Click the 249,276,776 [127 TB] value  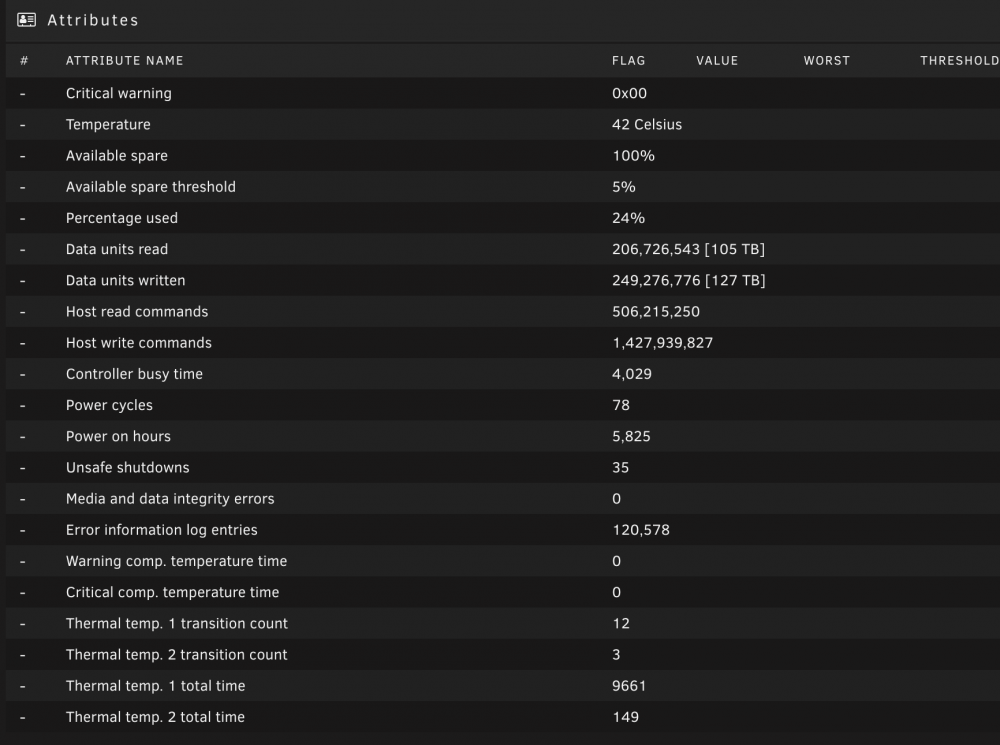(x=689, y=281)
